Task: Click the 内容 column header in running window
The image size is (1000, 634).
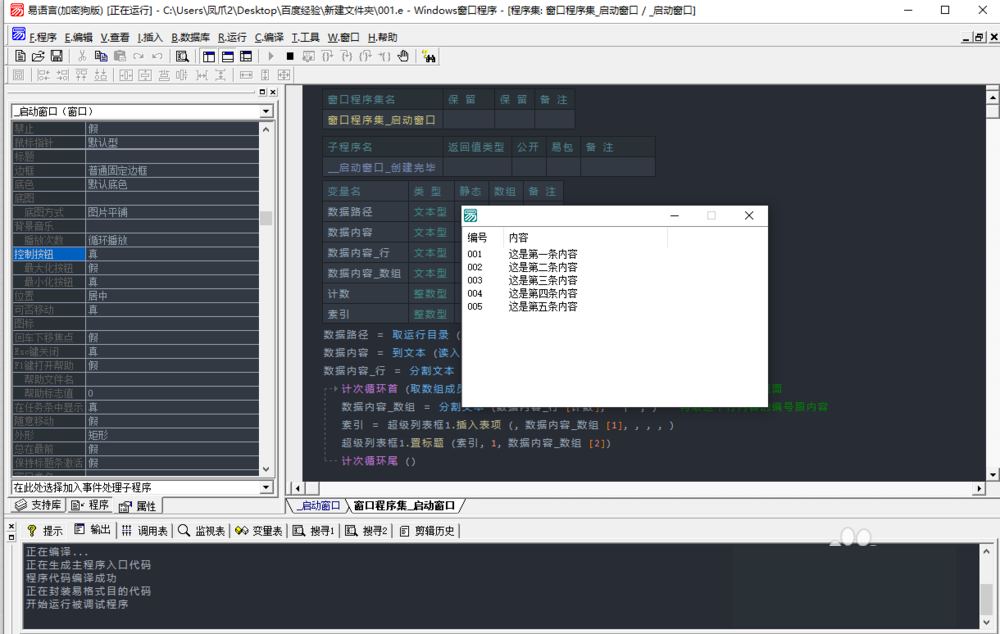Action: click(585, 237)
